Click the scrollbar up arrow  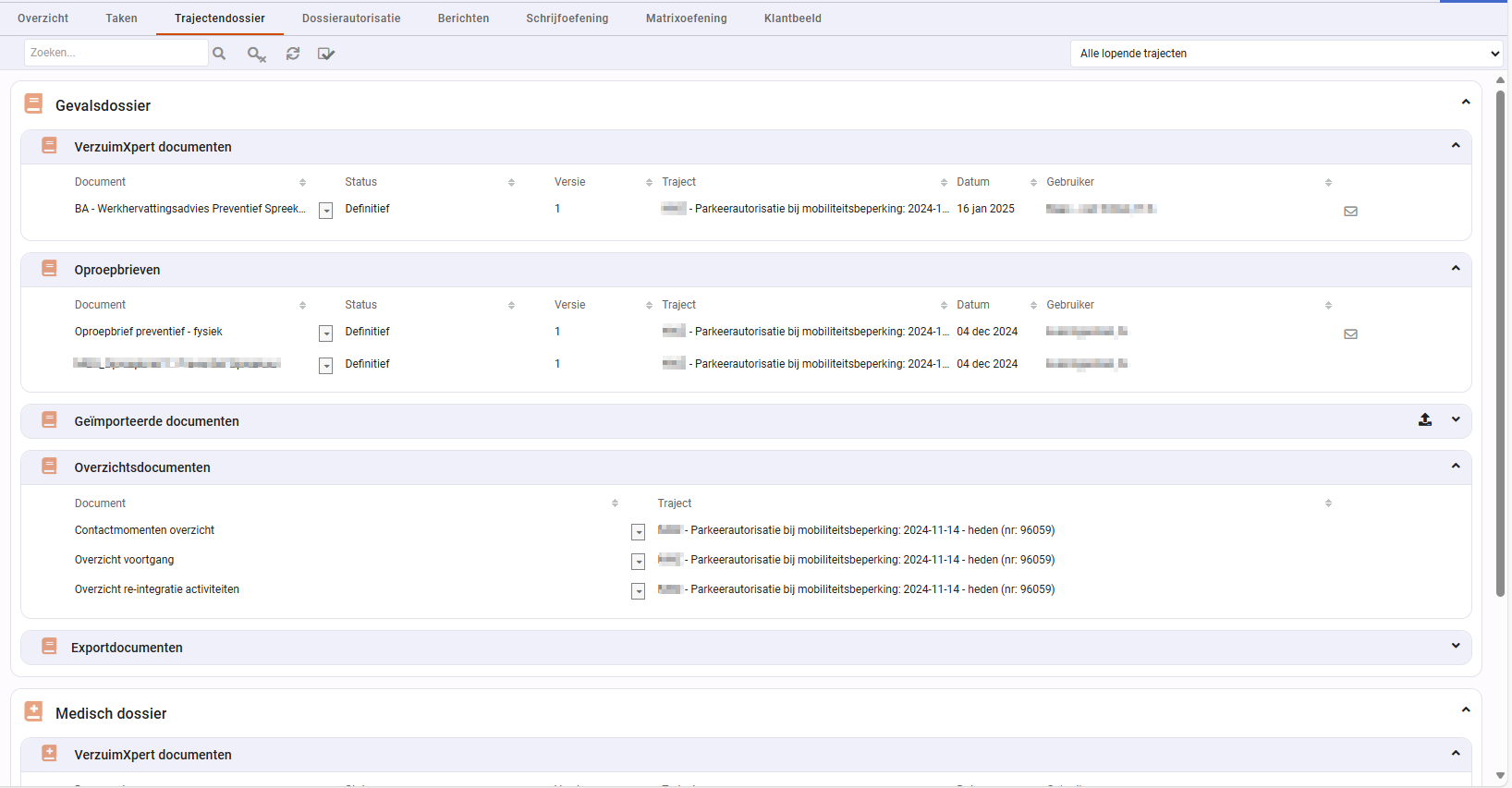coord(1501,79)
